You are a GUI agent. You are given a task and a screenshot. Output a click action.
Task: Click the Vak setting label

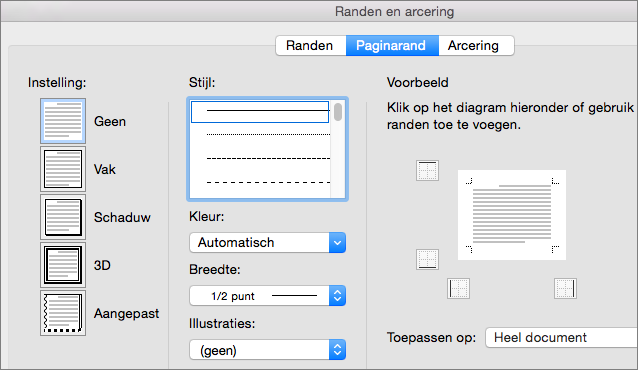105,169
